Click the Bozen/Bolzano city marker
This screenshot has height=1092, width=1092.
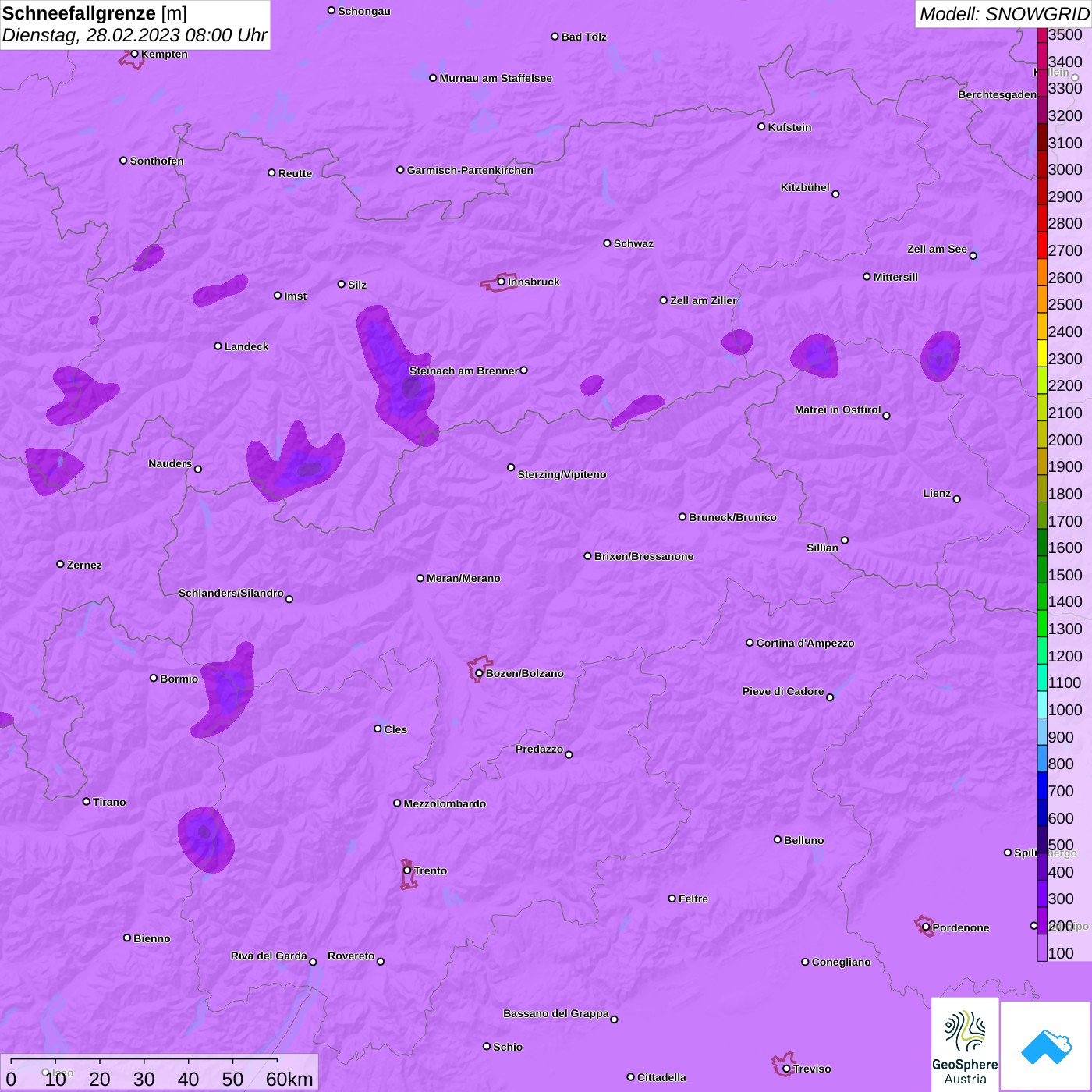click(479, 673)
